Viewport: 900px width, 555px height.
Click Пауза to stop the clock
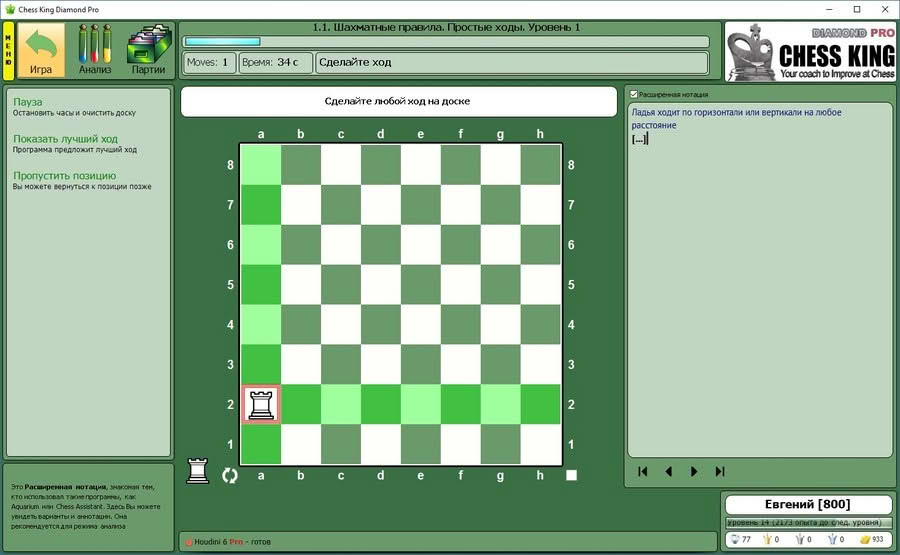click(x=28, y=102)
